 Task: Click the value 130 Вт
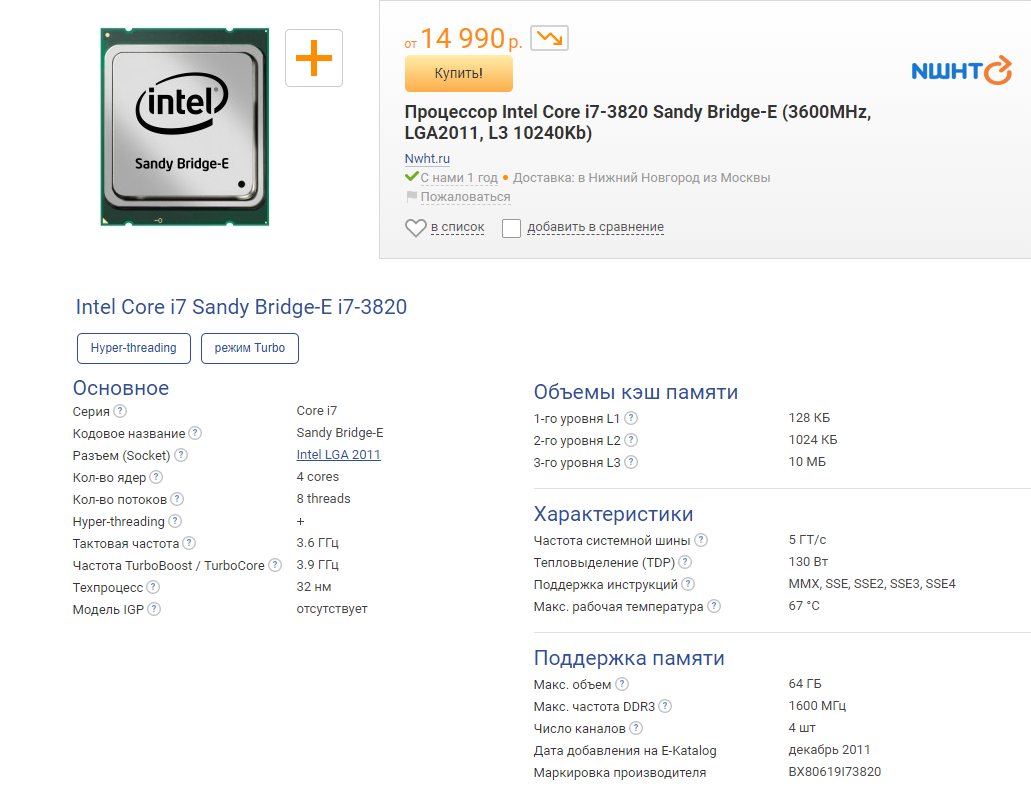click(808, 561)
